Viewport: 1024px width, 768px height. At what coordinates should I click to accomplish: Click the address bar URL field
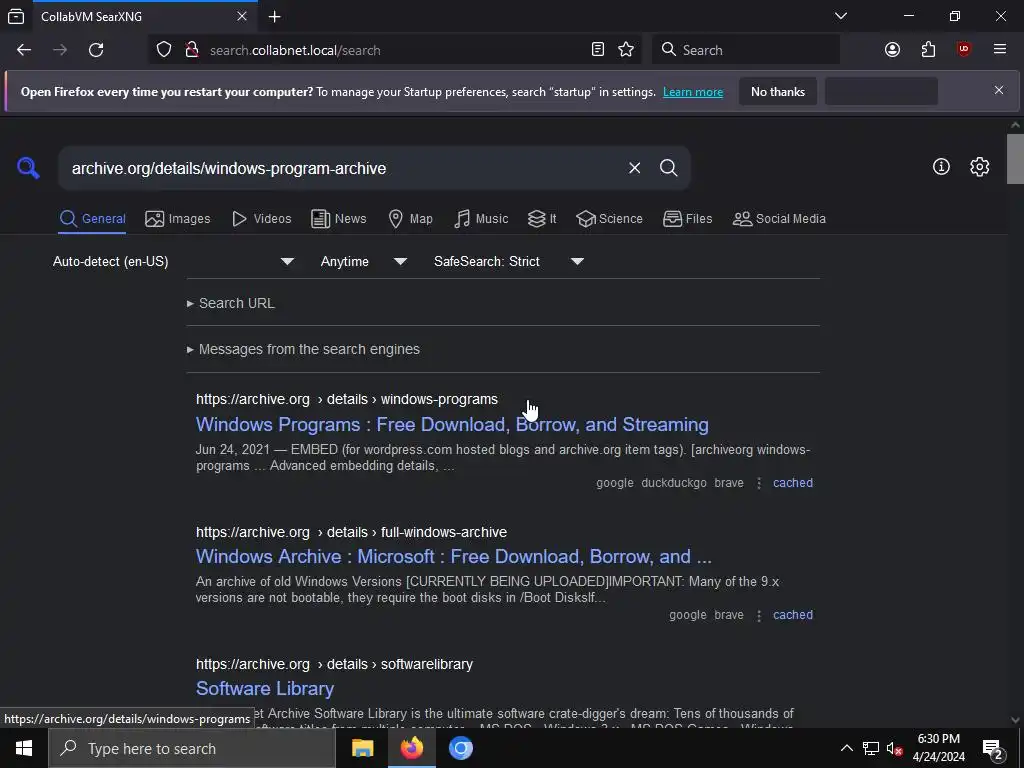click(397, 50)
